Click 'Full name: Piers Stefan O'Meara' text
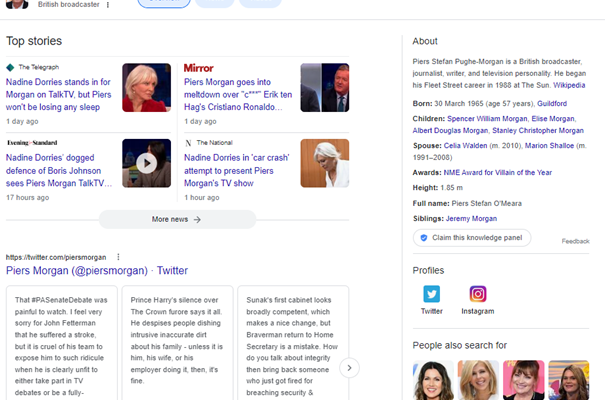This screenshot has width=605, height=400. pyautogui.click(x=467, y=203)
